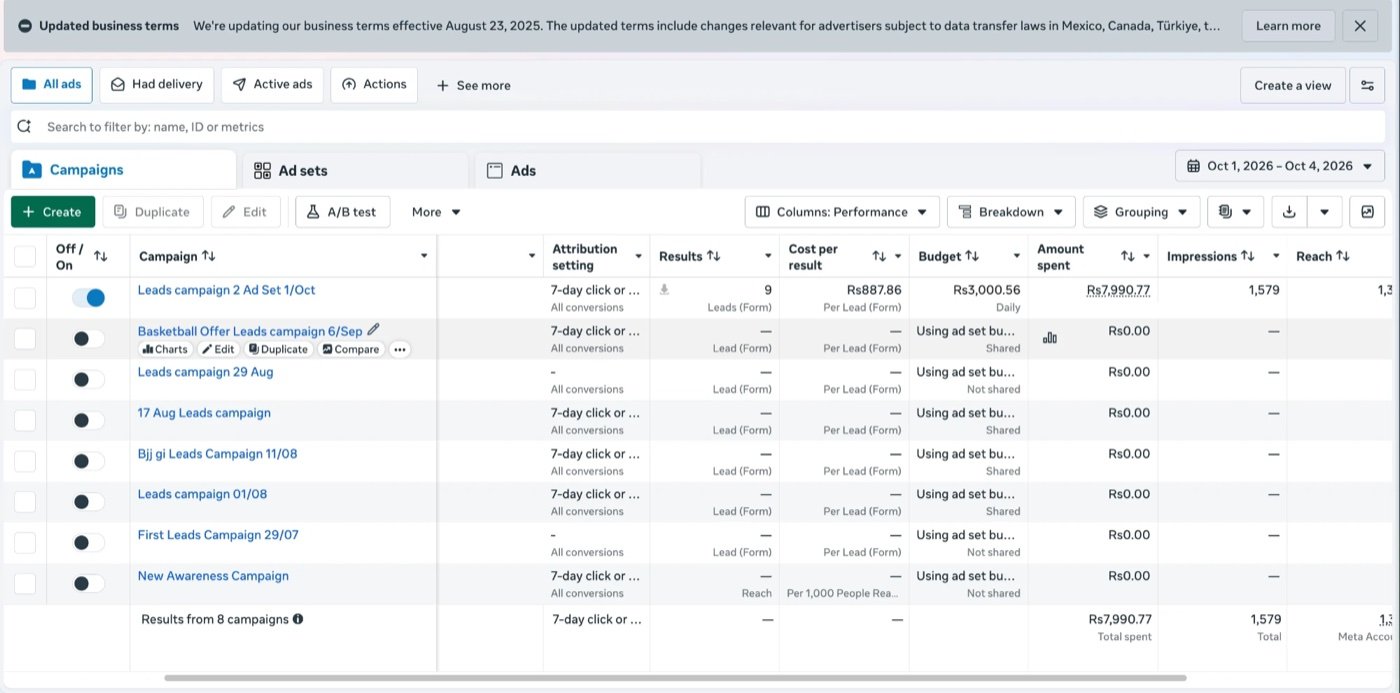Click the search filter input field
This screenshot has width=1400, height=693.
pos(700,127)
